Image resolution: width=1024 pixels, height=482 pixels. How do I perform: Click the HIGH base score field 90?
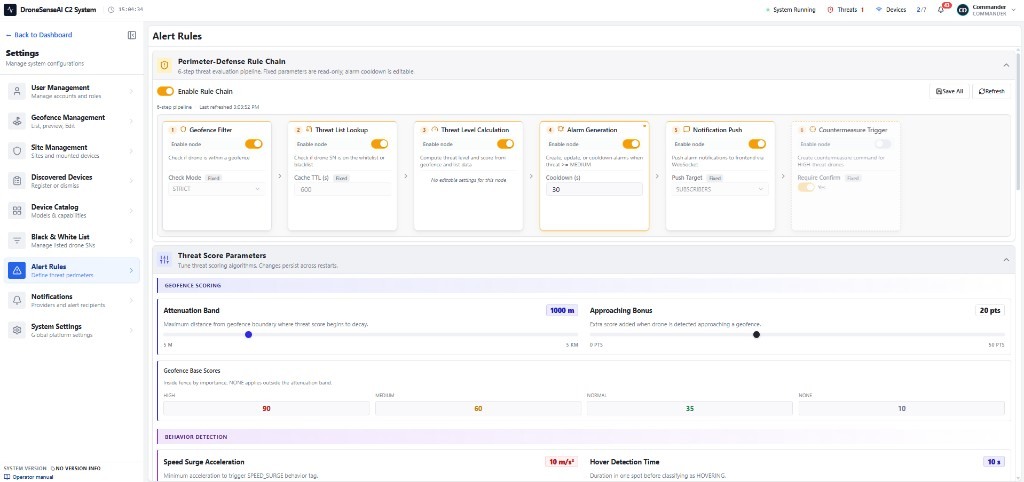[266, 408]
